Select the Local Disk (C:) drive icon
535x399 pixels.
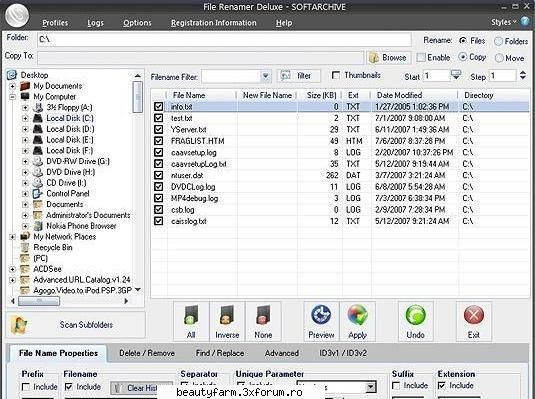pos(38,118)
